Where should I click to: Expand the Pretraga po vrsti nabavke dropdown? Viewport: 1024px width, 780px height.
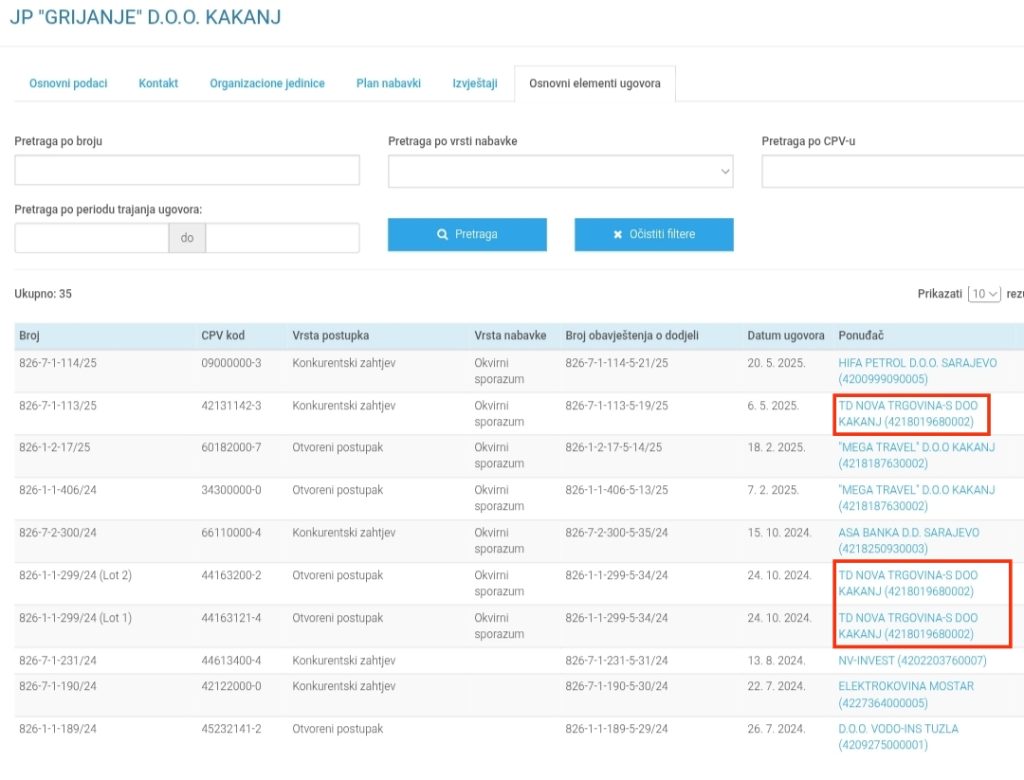click(560, 171)
